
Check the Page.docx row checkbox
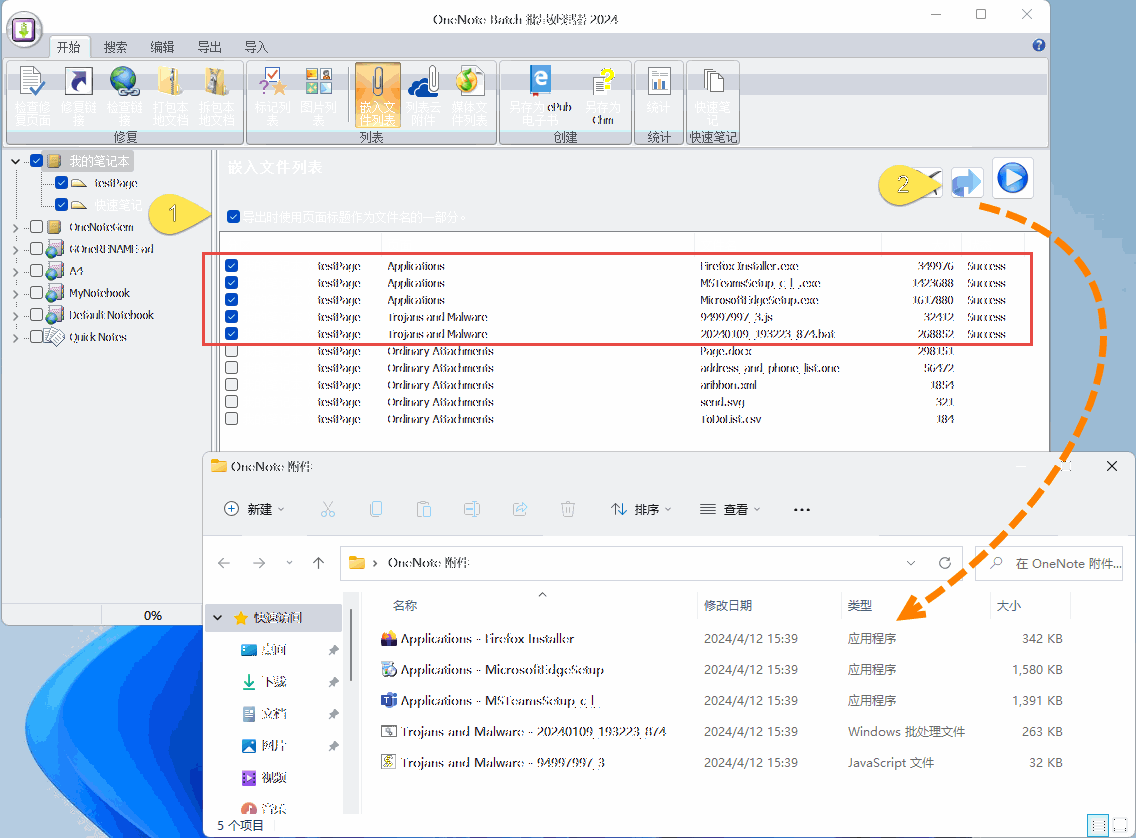pyautogui.click(x=232, y=351)
